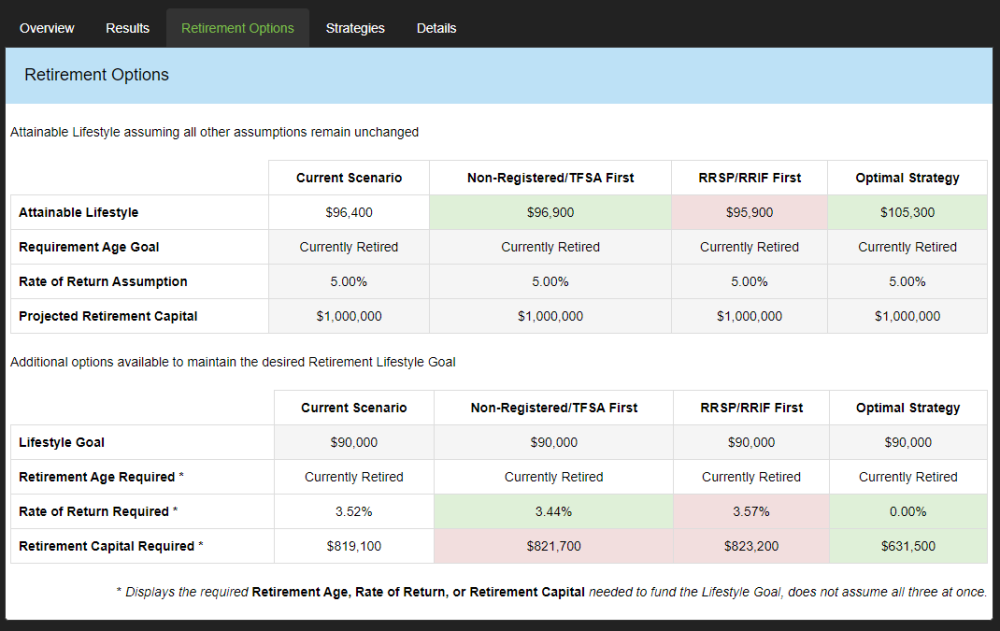The width and height of the screenshot is (1000, 631).
Task: Click the Current Scenario column header
Action: point(348,177)
